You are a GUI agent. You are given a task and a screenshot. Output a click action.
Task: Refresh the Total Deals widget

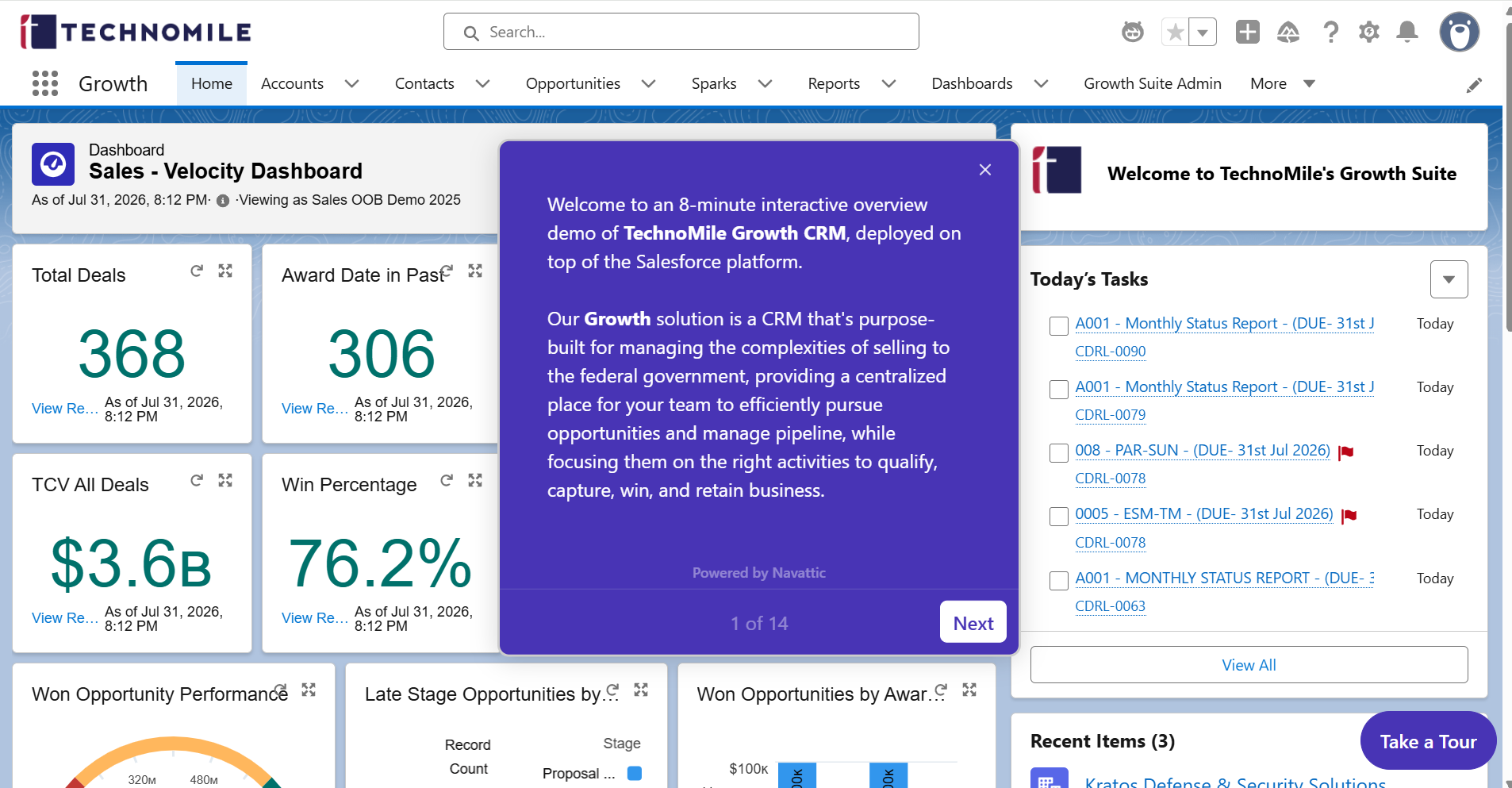click(x=197, y=271)
